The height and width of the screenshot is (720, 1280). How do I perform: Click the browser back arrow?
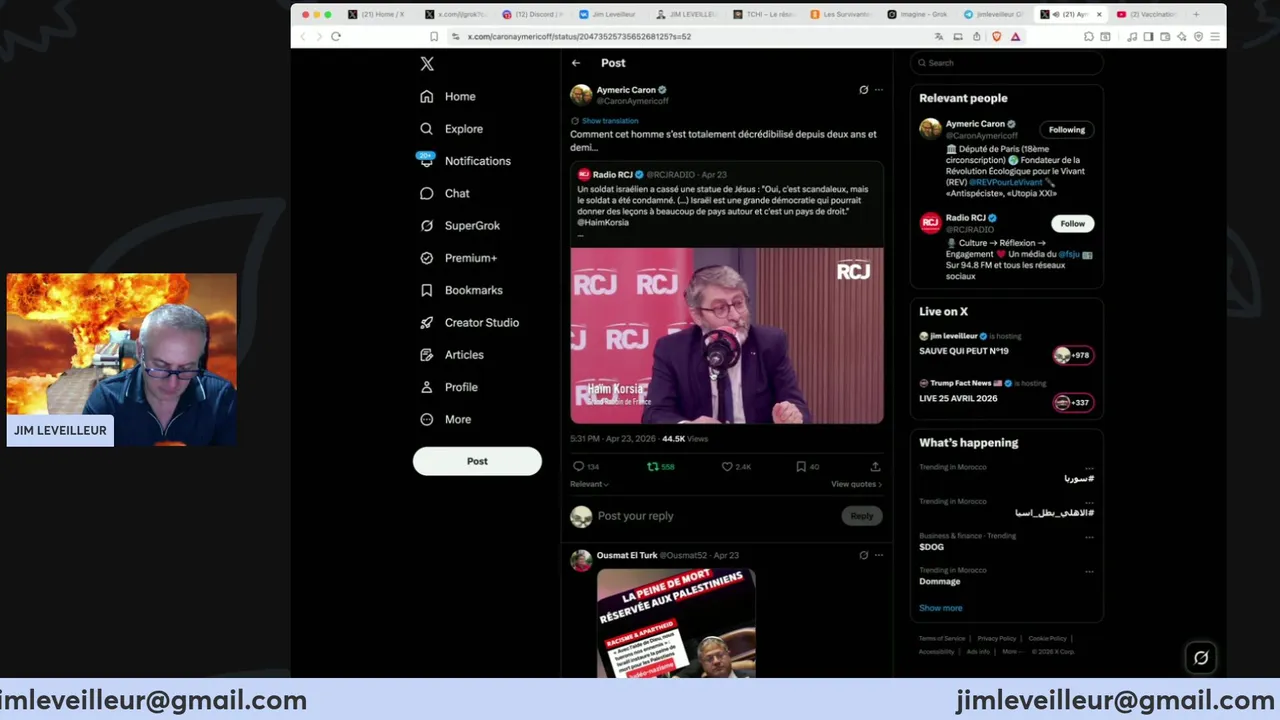pos(305,36)
